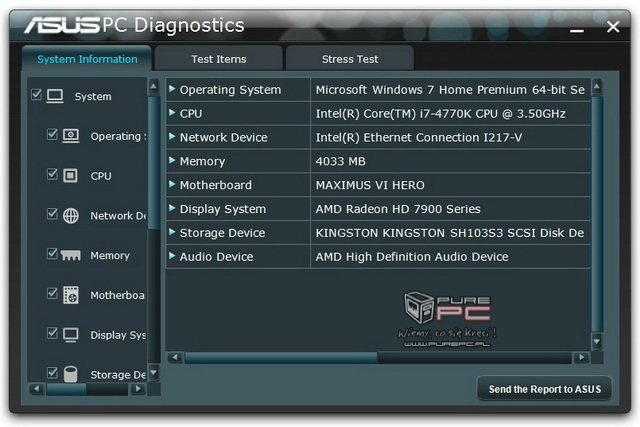
Task: Click the 'Intel(R) Ethernet Connection I217-V' value
Action: point(419,138)
